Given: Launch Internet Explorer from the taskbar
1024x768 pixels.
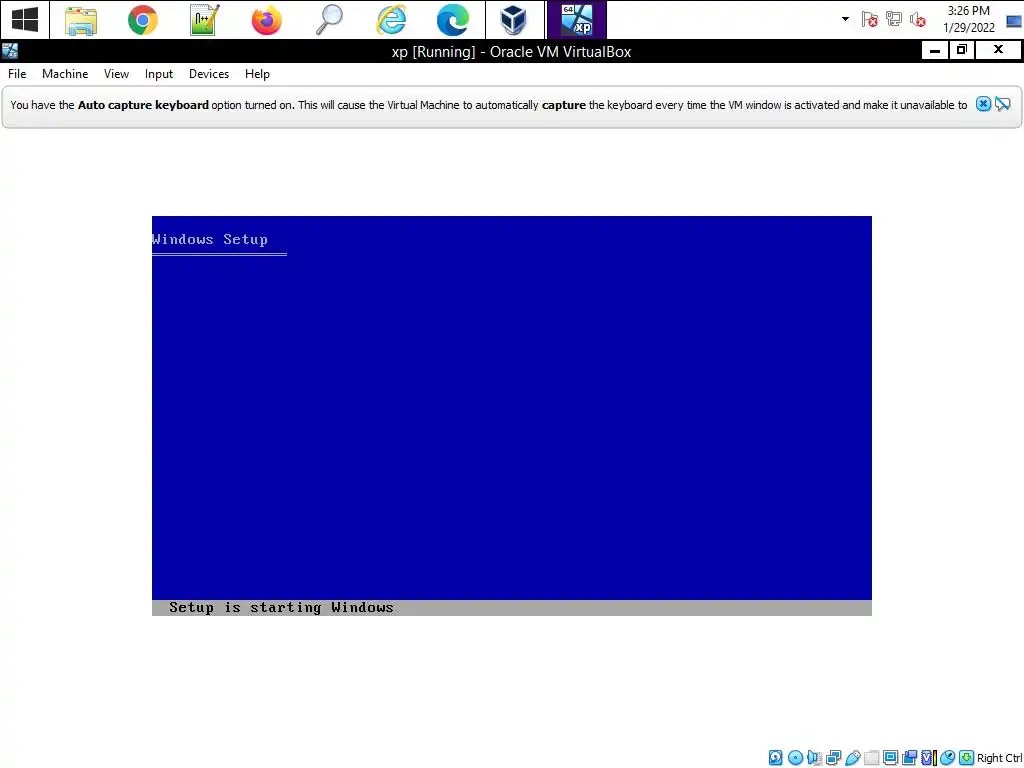Looking at the screenshot, I should click(x=391, y=20).
